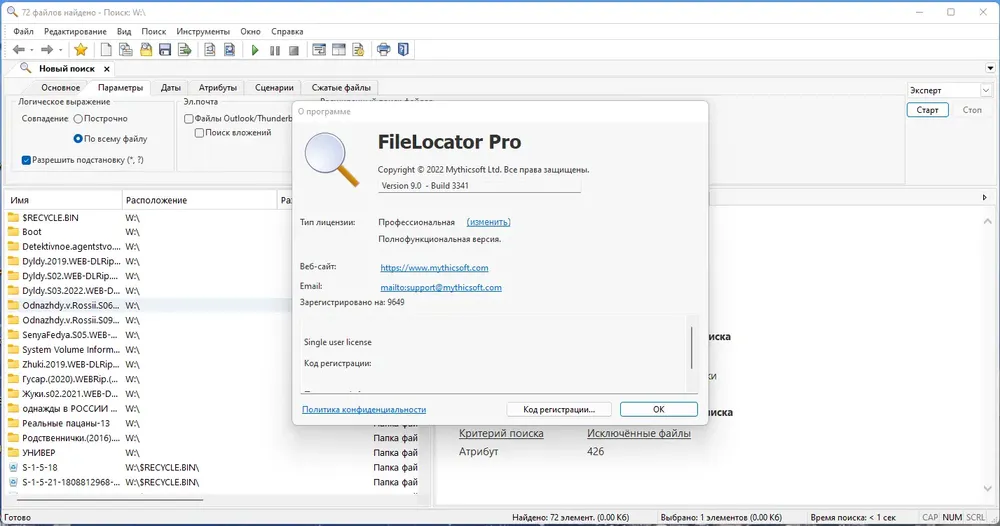Click the license text box vertical scrollbar

tap(691, 348)
